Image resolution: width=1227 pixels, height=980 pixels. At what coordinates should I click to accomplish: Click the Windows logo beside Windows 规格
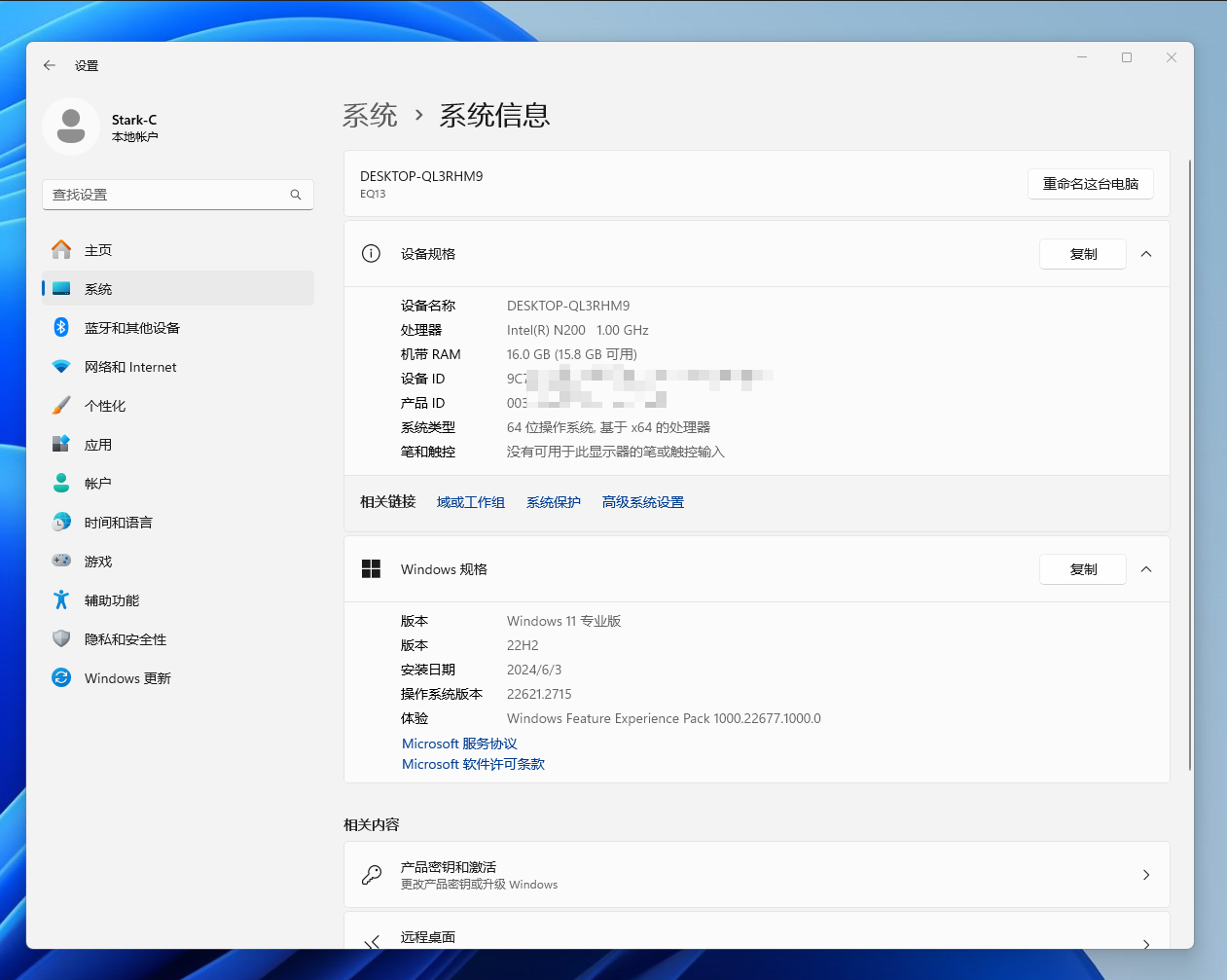(x=371, y=569)
